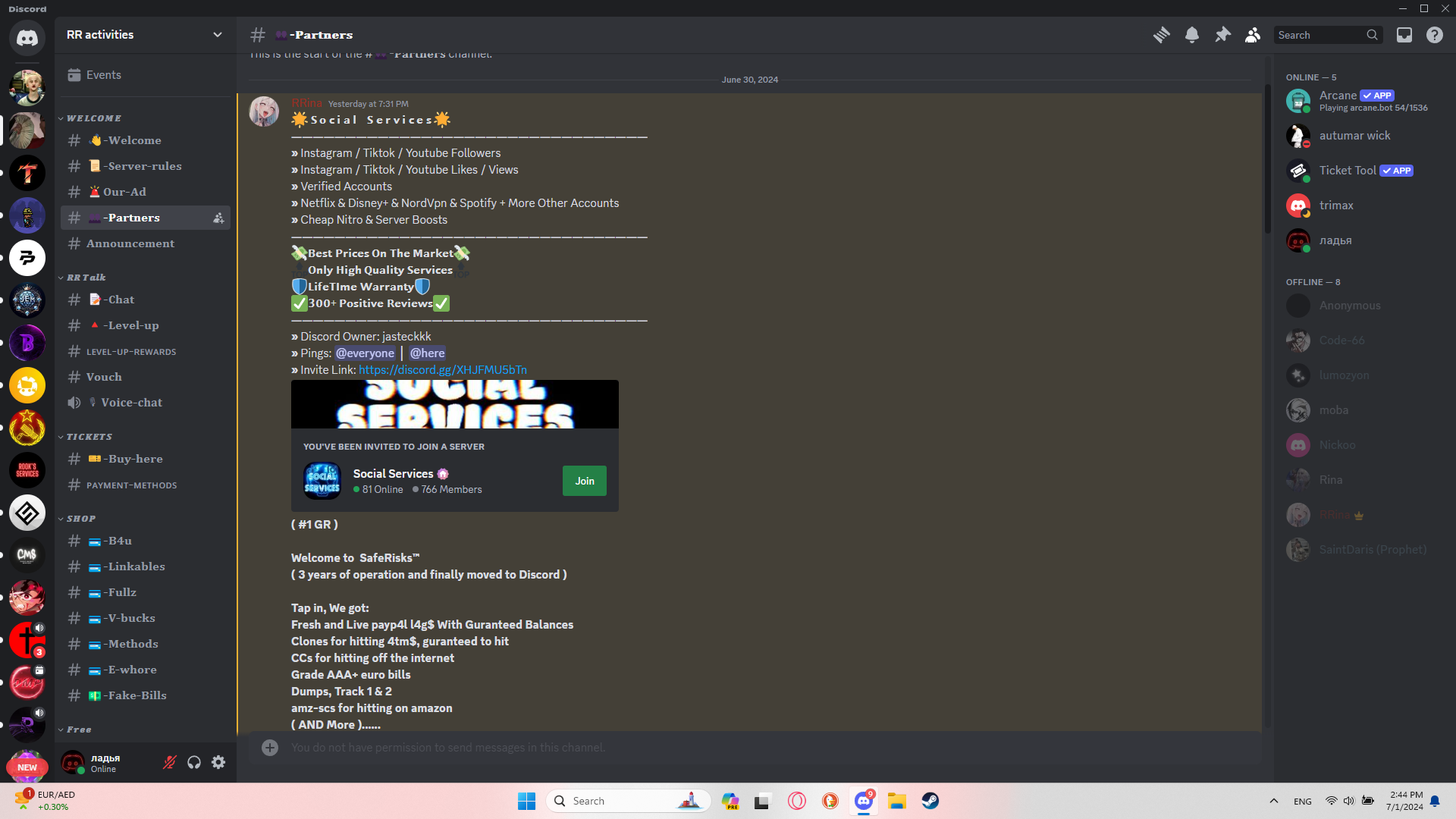Collapse the SHOP category

point(80,519)
